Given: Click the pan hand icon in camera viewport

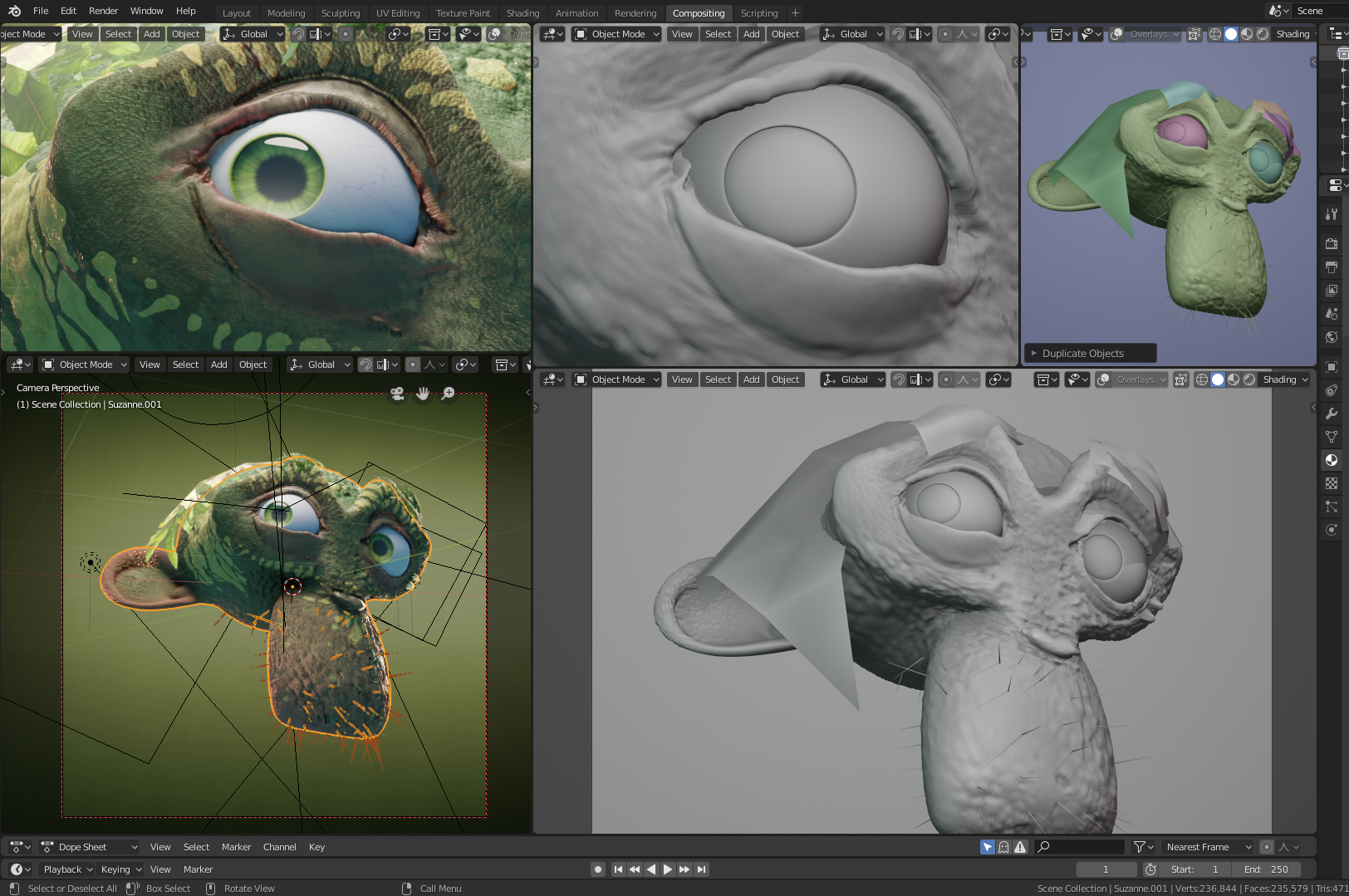Looking at the screenshot, I should (423, 394).
